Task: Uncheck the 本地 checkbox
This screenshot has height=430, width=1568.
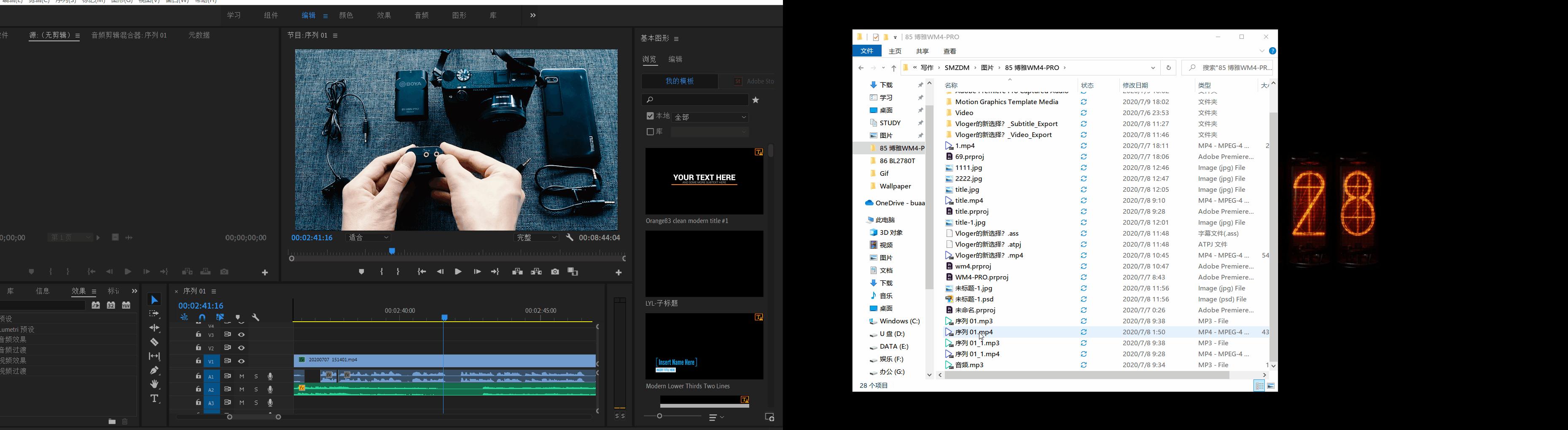Action: click(650, 116)
